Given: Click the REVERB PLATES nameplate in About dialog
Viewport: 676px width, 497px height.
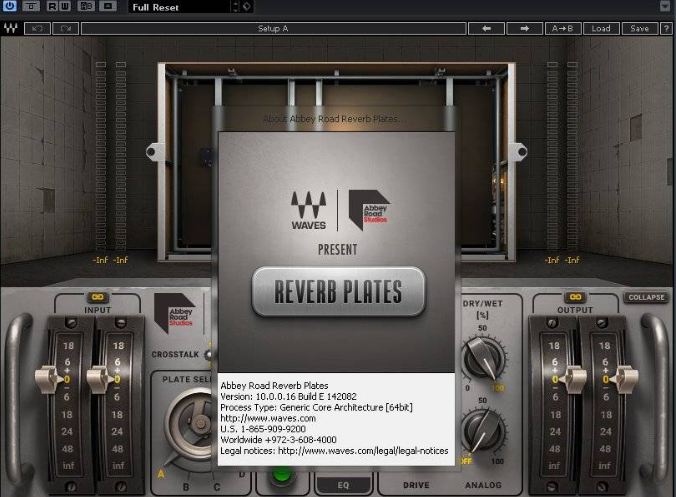Looking at the screenshot, I should 338,292.
